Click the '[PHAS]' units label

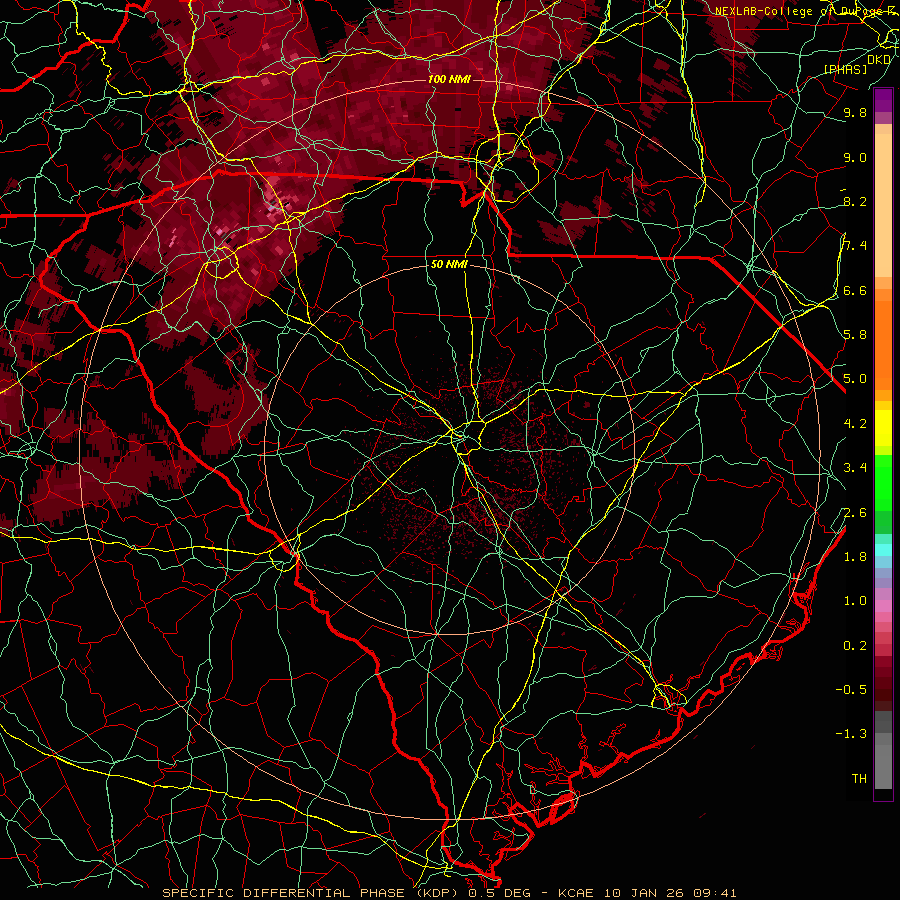pyautogui.click(x=845, y=69)
